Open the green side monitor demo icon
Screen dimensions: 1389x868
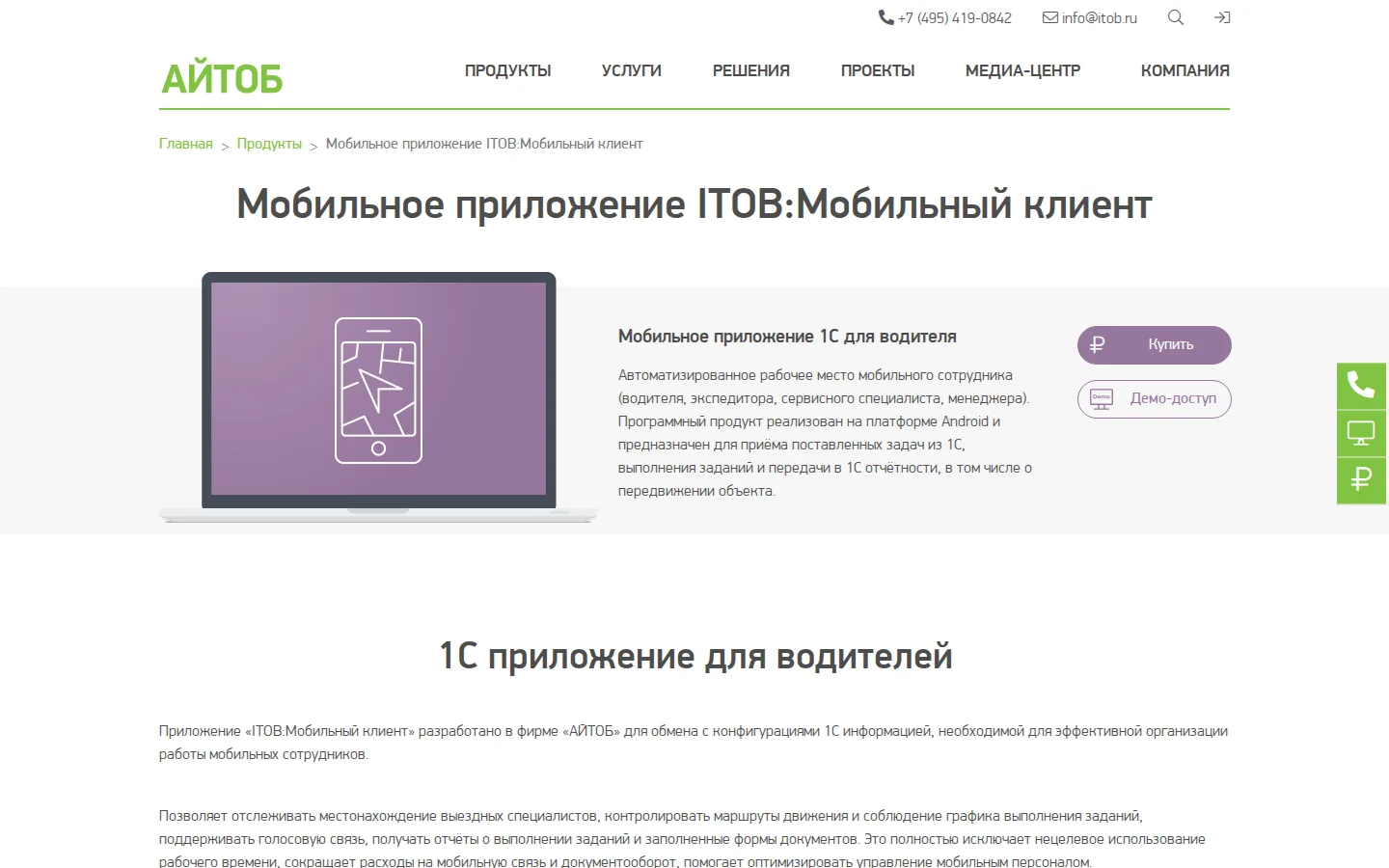pyautogui.click(x=1361, y=433)
